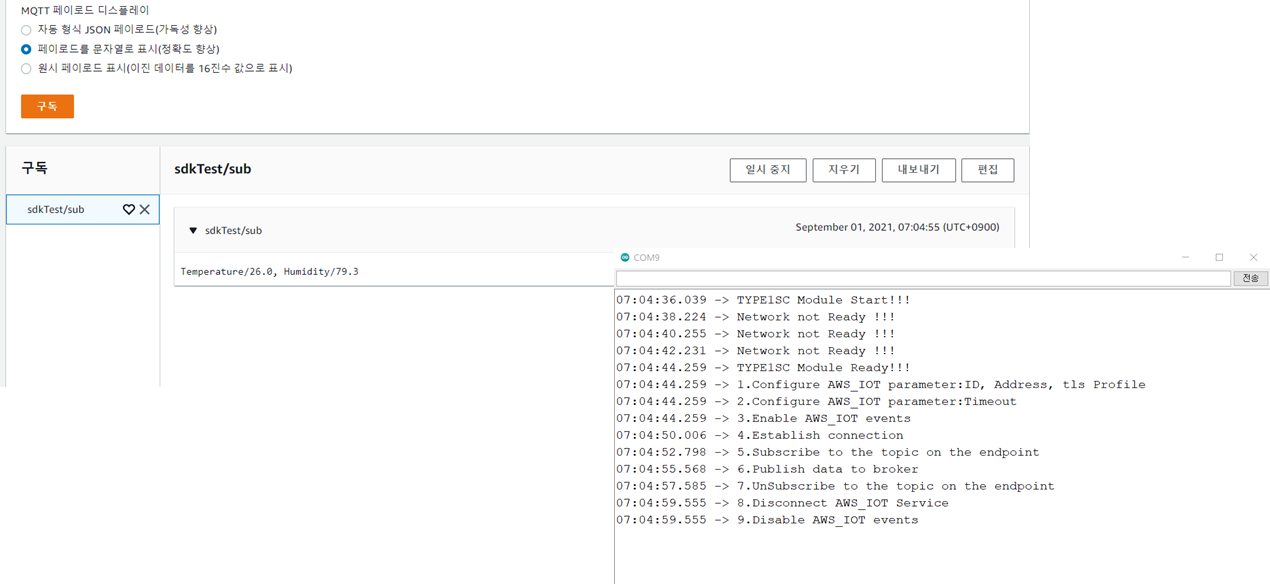Select the display payloads as strings radio option
This screenshot has width=1270, height=584.
pyautogui.click(x=26, y=49)
